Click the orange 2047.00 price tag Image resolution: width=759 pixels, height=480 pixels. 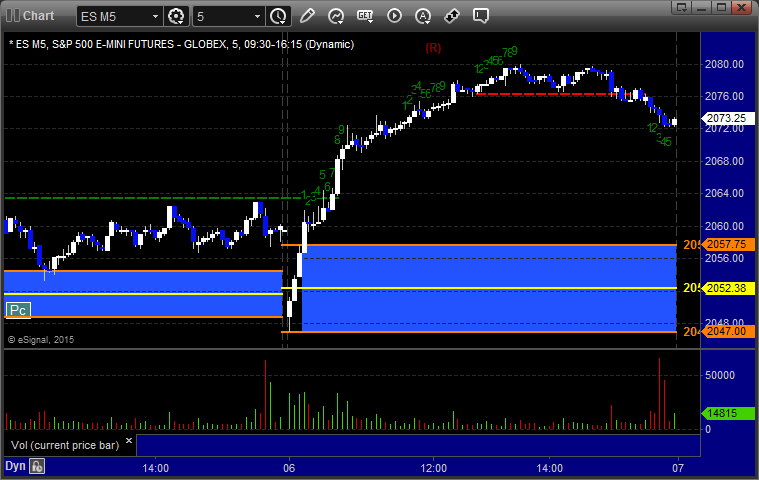coord(727,332)
